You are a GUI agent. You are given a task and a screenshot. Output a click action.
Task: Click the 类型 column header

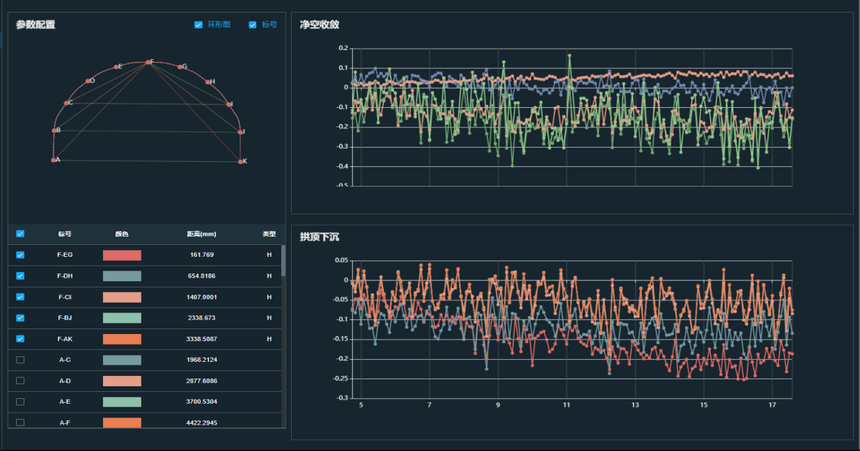coord(269,234)
